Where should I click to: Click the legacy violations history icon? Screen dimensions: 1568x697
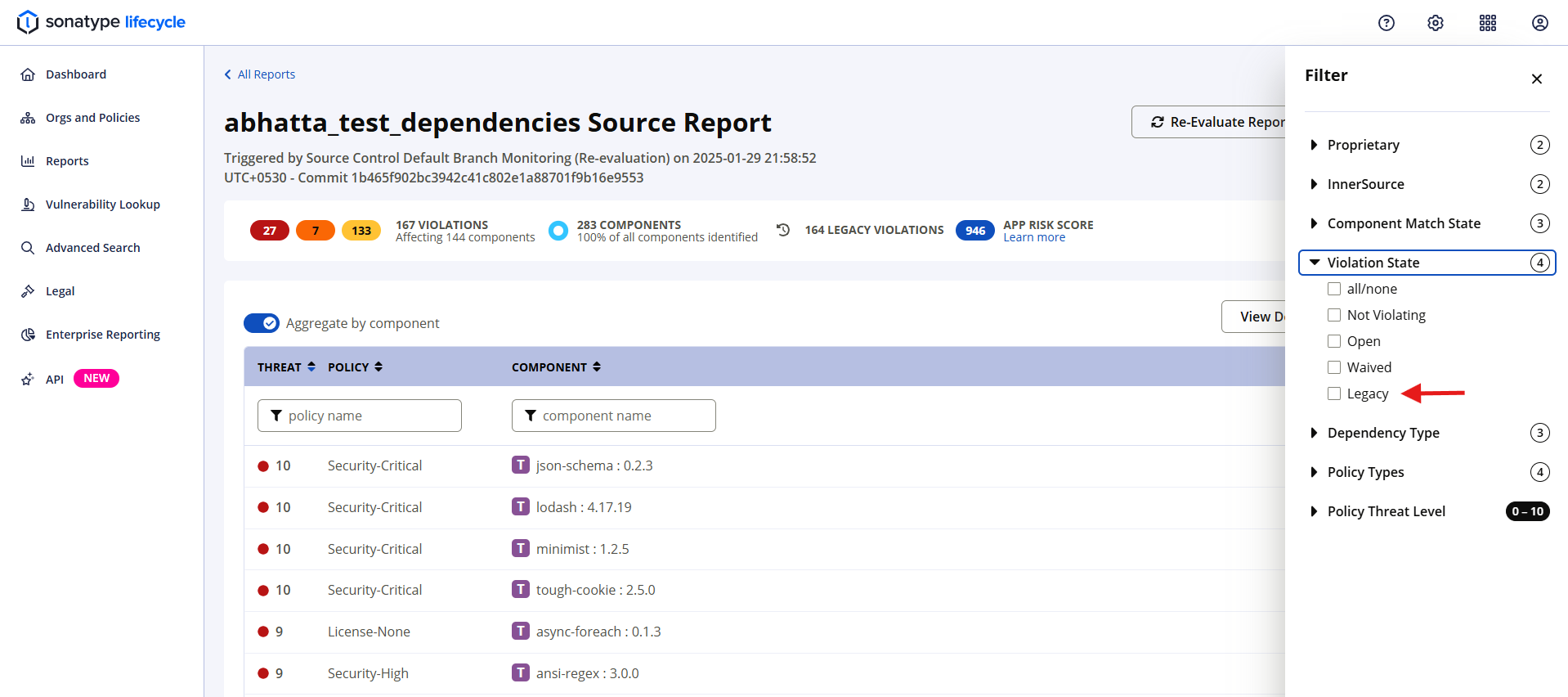tap(783, 230)
